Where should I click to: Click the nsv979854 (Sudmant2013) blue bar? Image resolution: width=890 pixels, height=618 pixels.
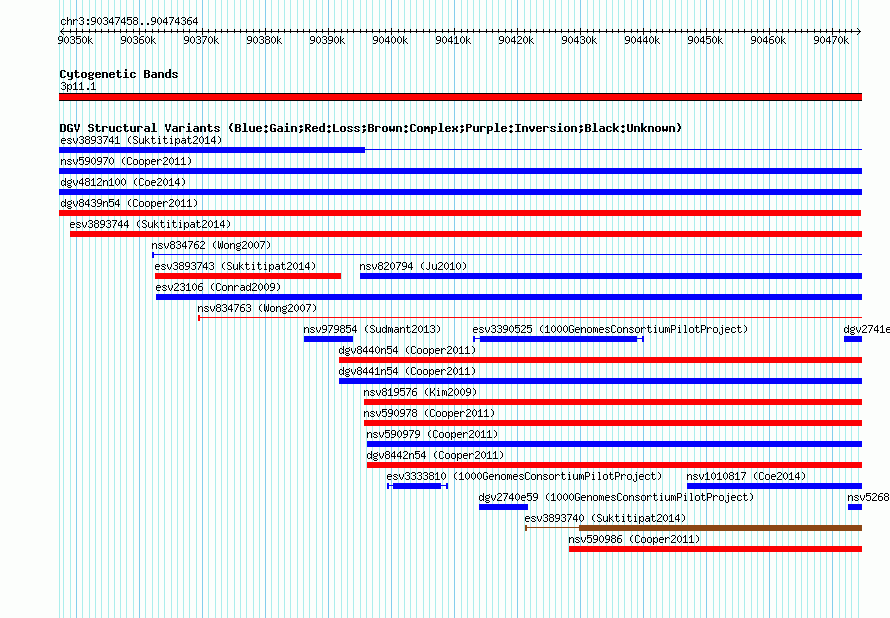coord(328,339)
